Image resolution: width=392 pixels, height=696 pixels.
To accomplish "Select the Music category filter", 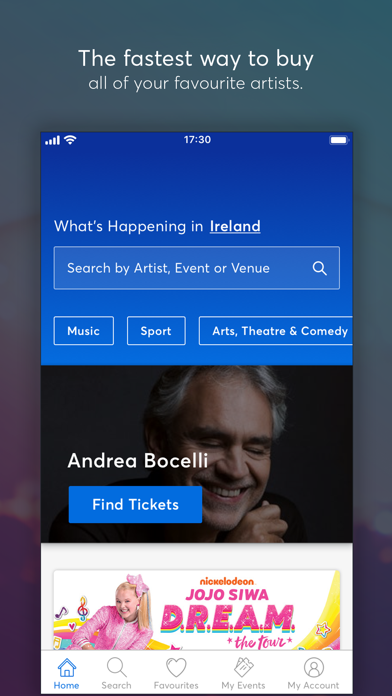I will coord(83,331).
